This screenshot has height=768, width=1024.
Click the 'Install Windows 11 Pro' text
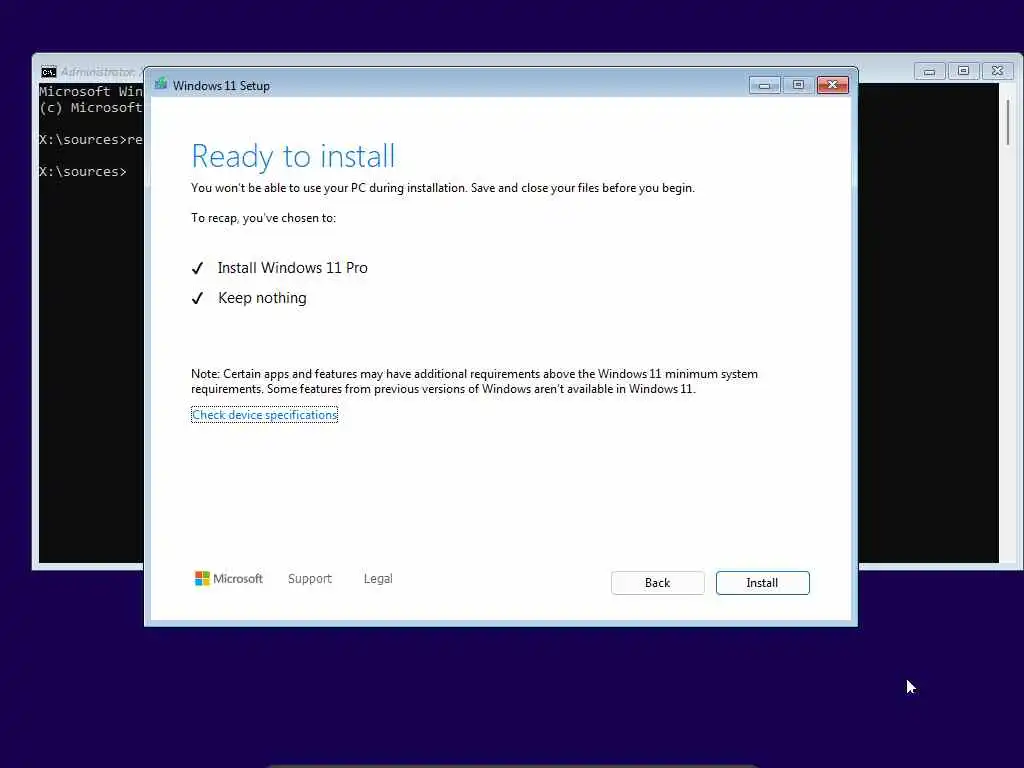pyautogui.click(x=293, y=268)
